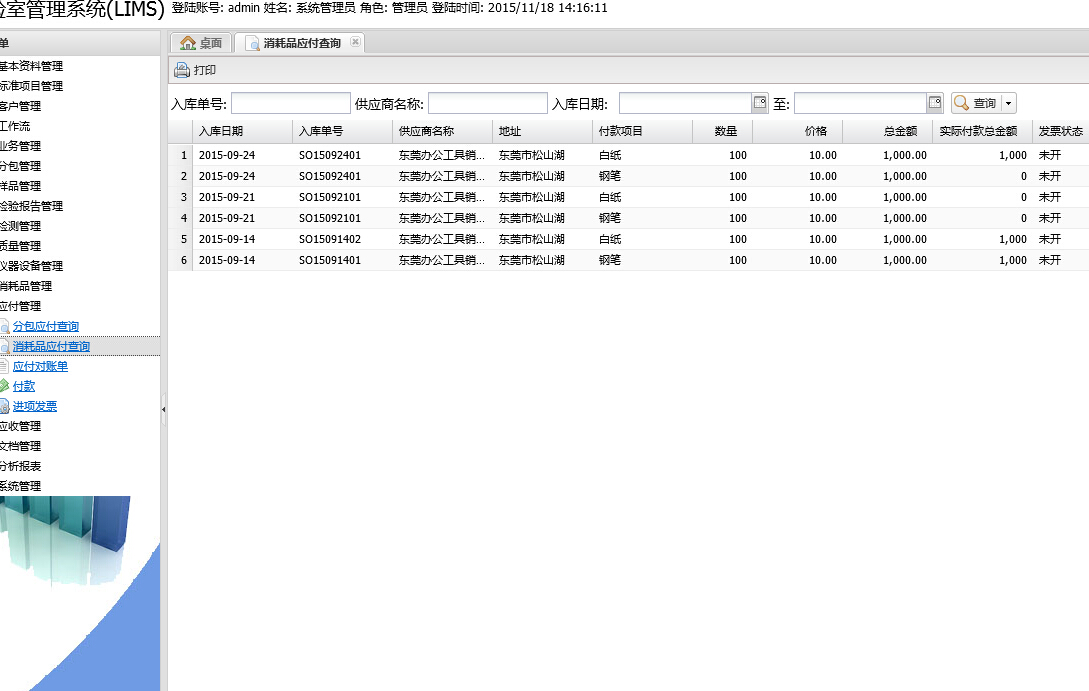
Task: Focus the 入库单号 input field
Action: tap(291, 103)
